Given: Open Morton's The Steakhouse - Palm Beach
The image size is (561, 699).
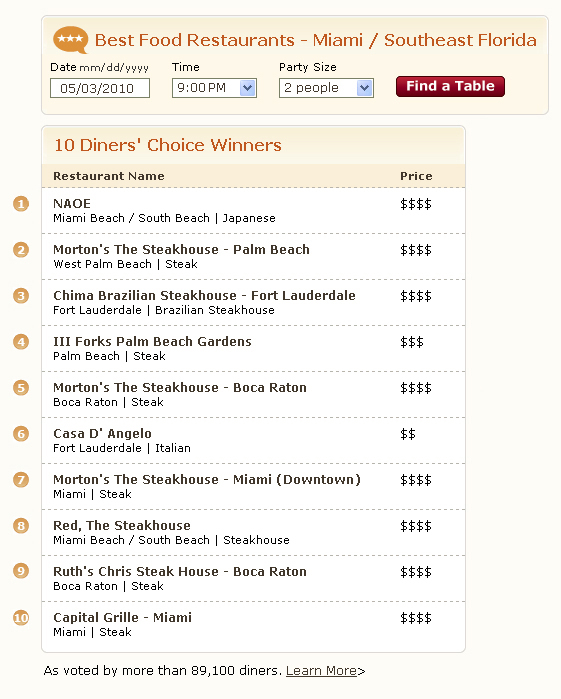Looking at the screenshot, I should (x=181, y=250).
